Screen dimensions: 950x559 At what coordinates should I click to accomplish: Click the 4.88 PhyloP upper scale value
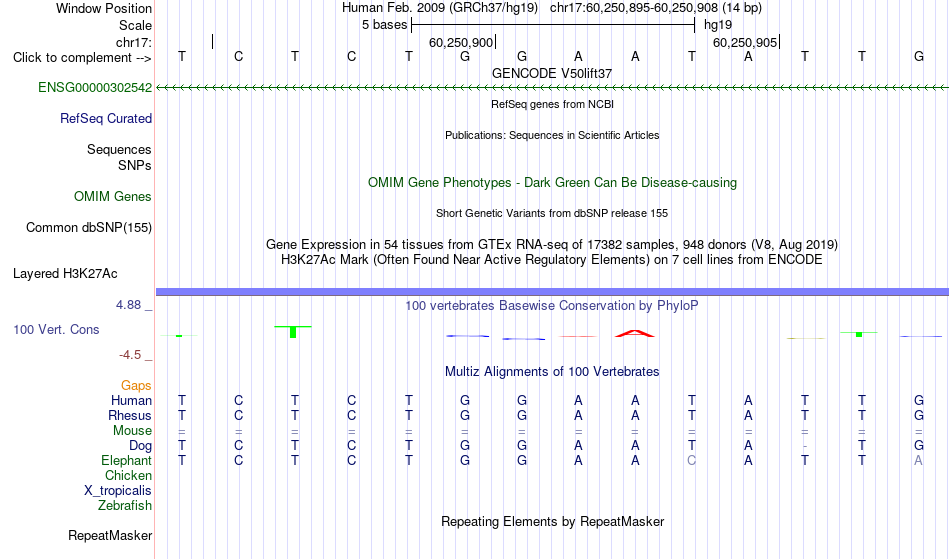128,305
